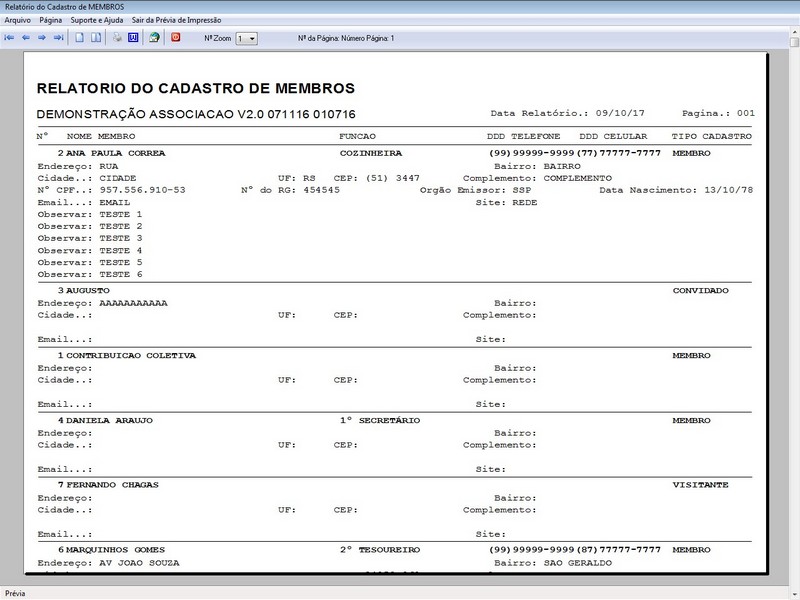The height and width of the screenshot is (600, 800).
Task: Click the 1º SECRETÁRIO text
Action: tap(380, 420)
